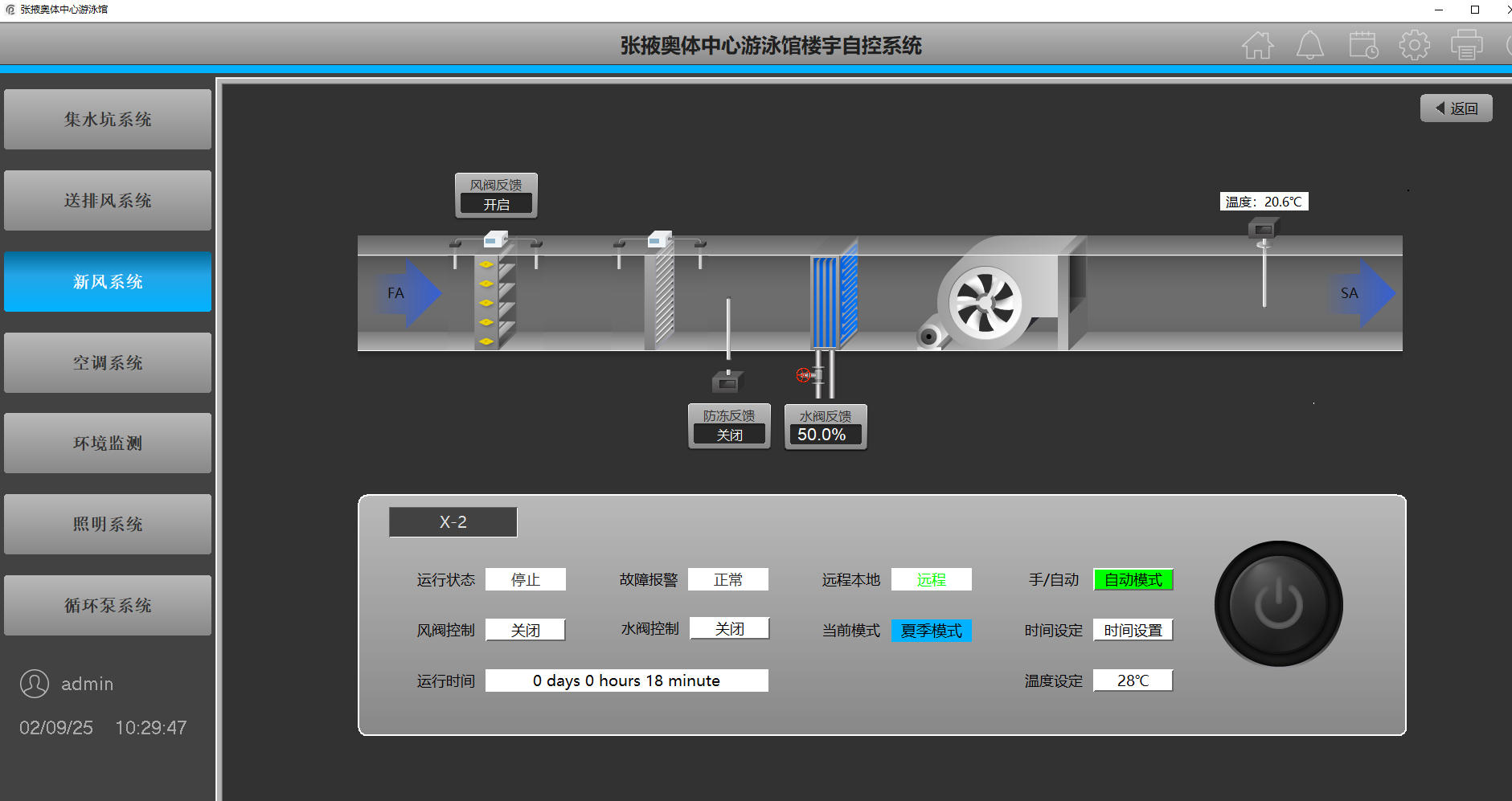
Task: Click the 水阀反馈 50.0% value
Action: pyautogui.click(x=824, y=435)
